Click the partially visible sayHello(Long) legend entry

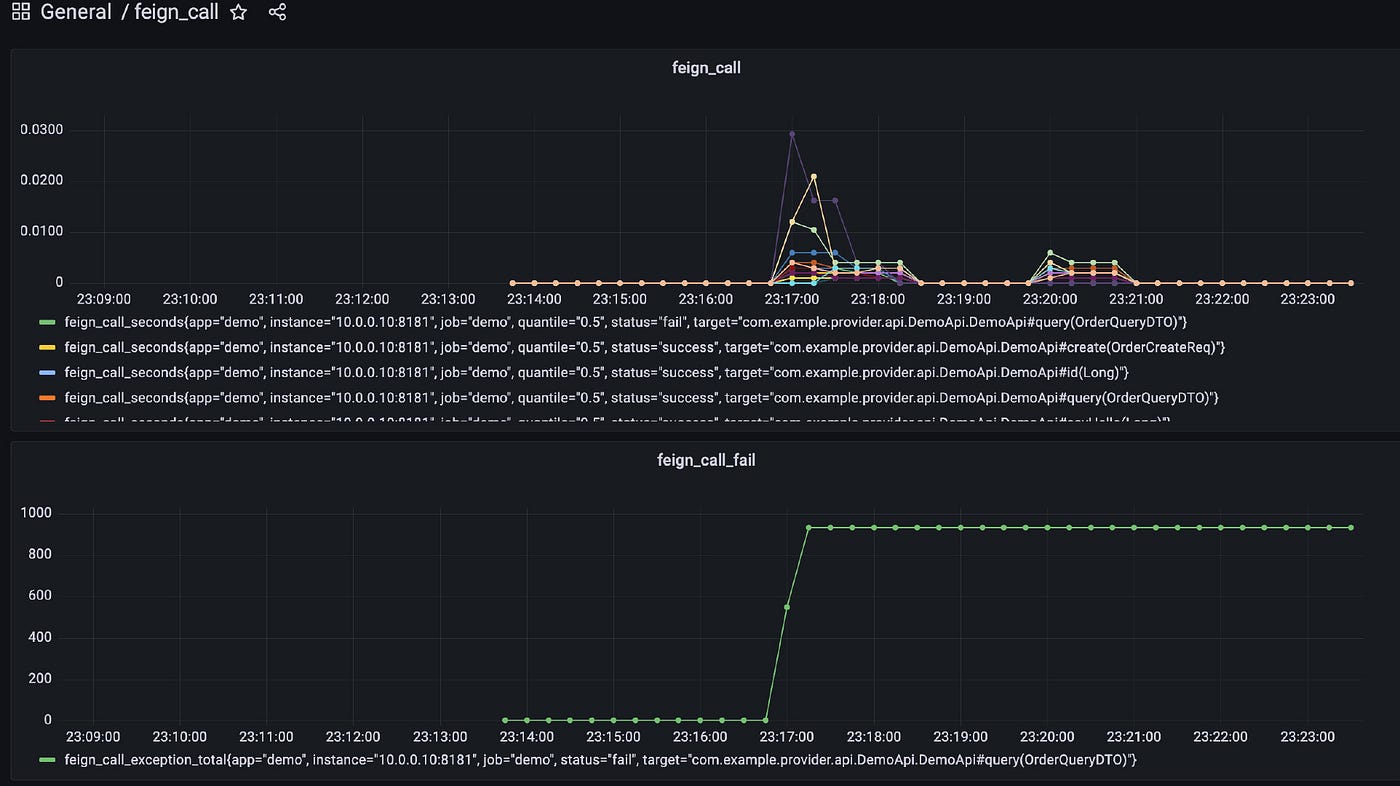coord(400,420)
